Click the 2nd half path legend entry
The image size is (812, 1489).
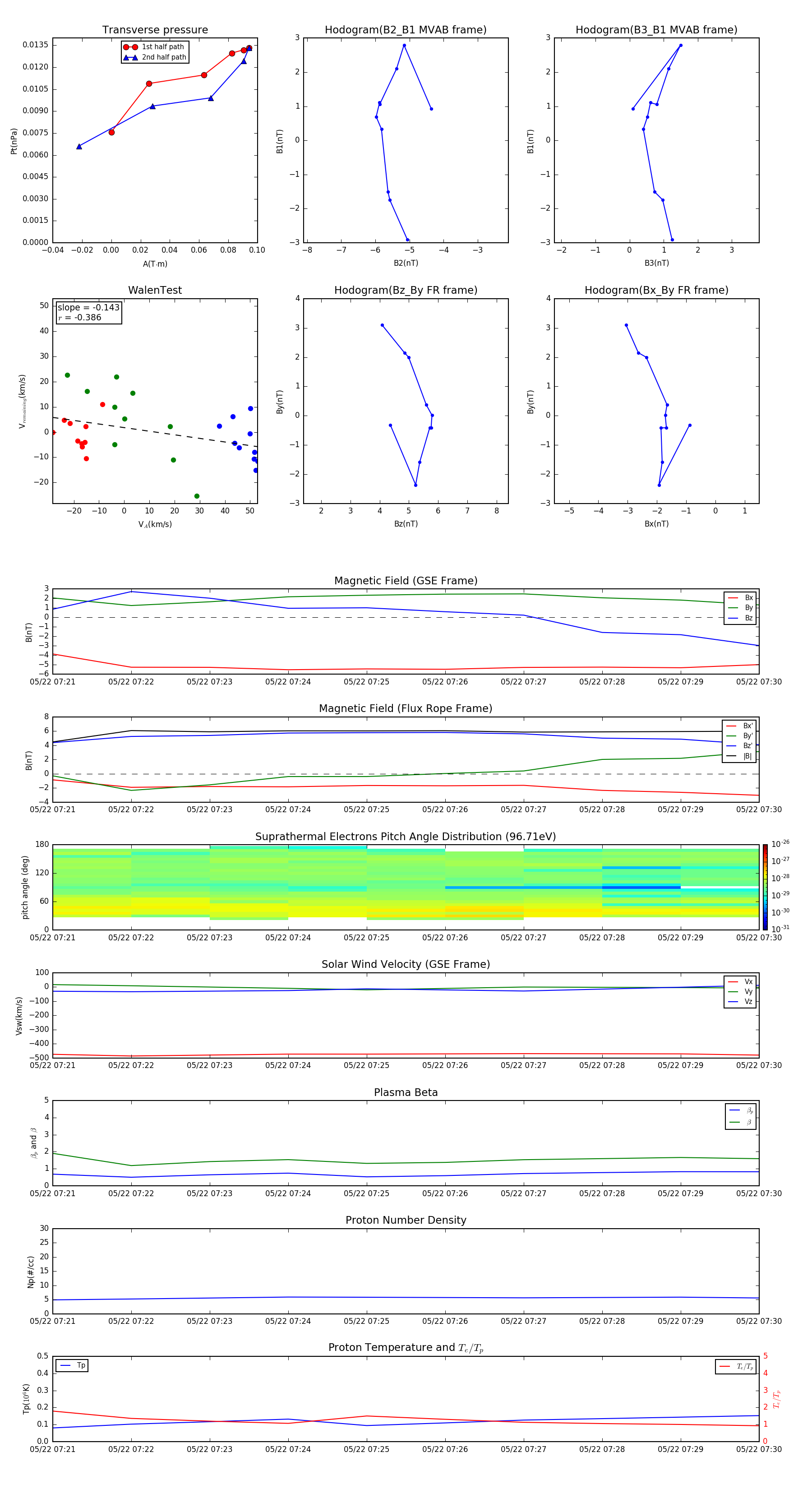pos(154,57)
